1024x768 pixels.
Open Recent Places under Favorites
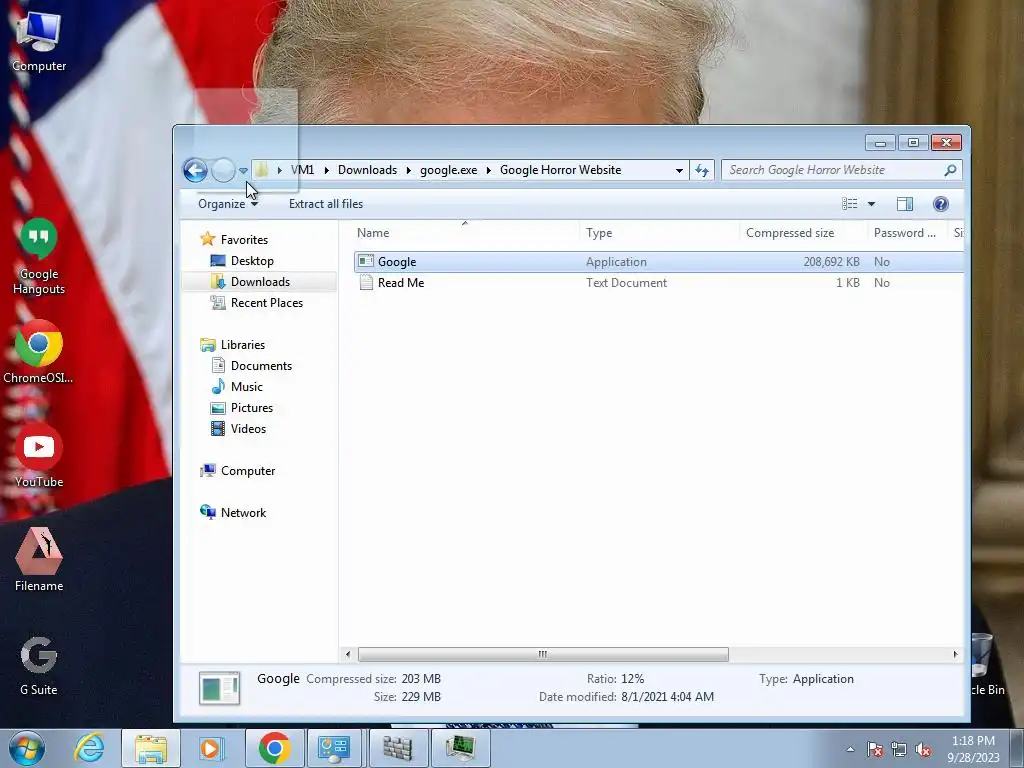266,302
